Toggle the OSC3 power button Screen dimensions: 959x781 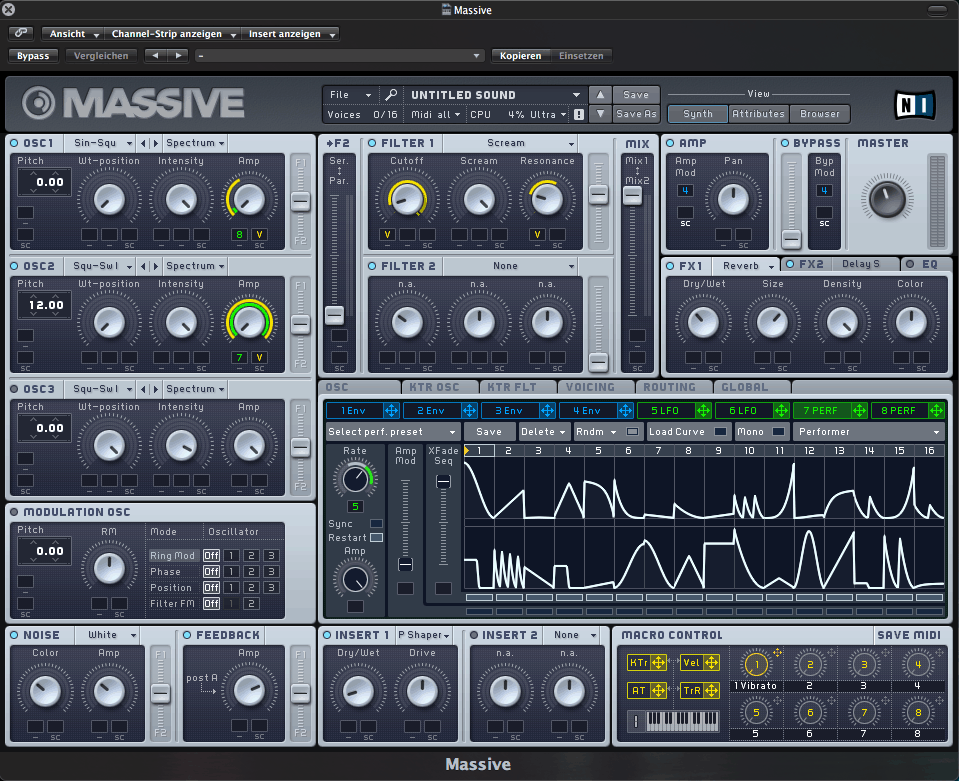14,389
